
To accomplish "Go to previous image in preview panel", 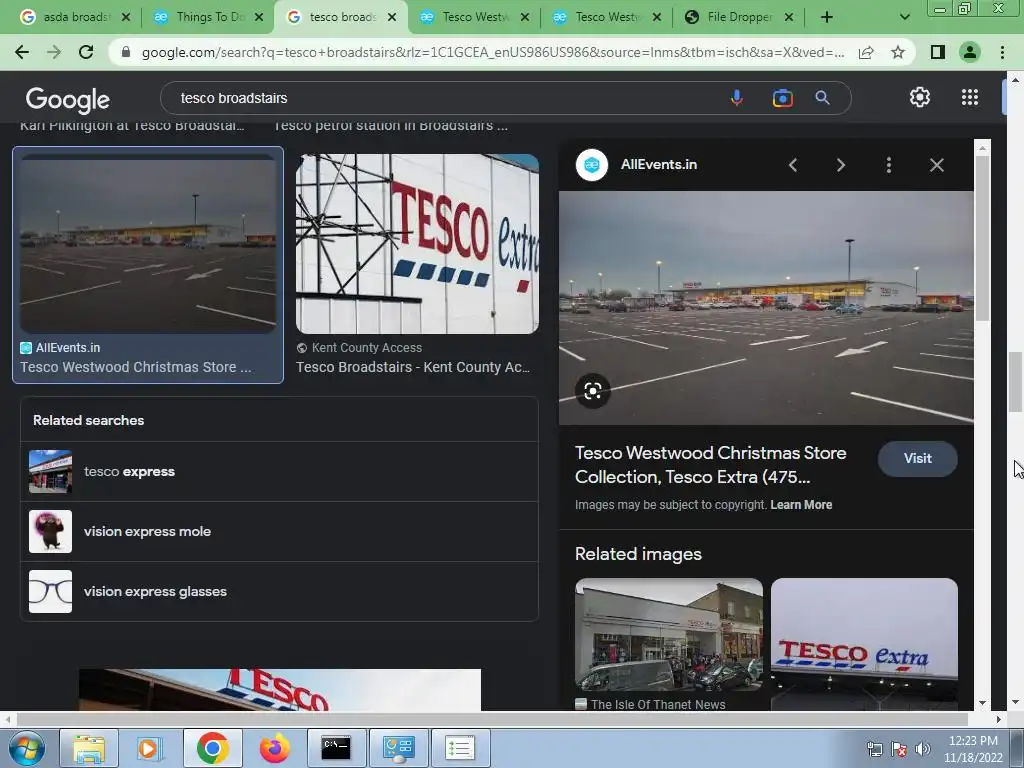I will pos(793,165).
